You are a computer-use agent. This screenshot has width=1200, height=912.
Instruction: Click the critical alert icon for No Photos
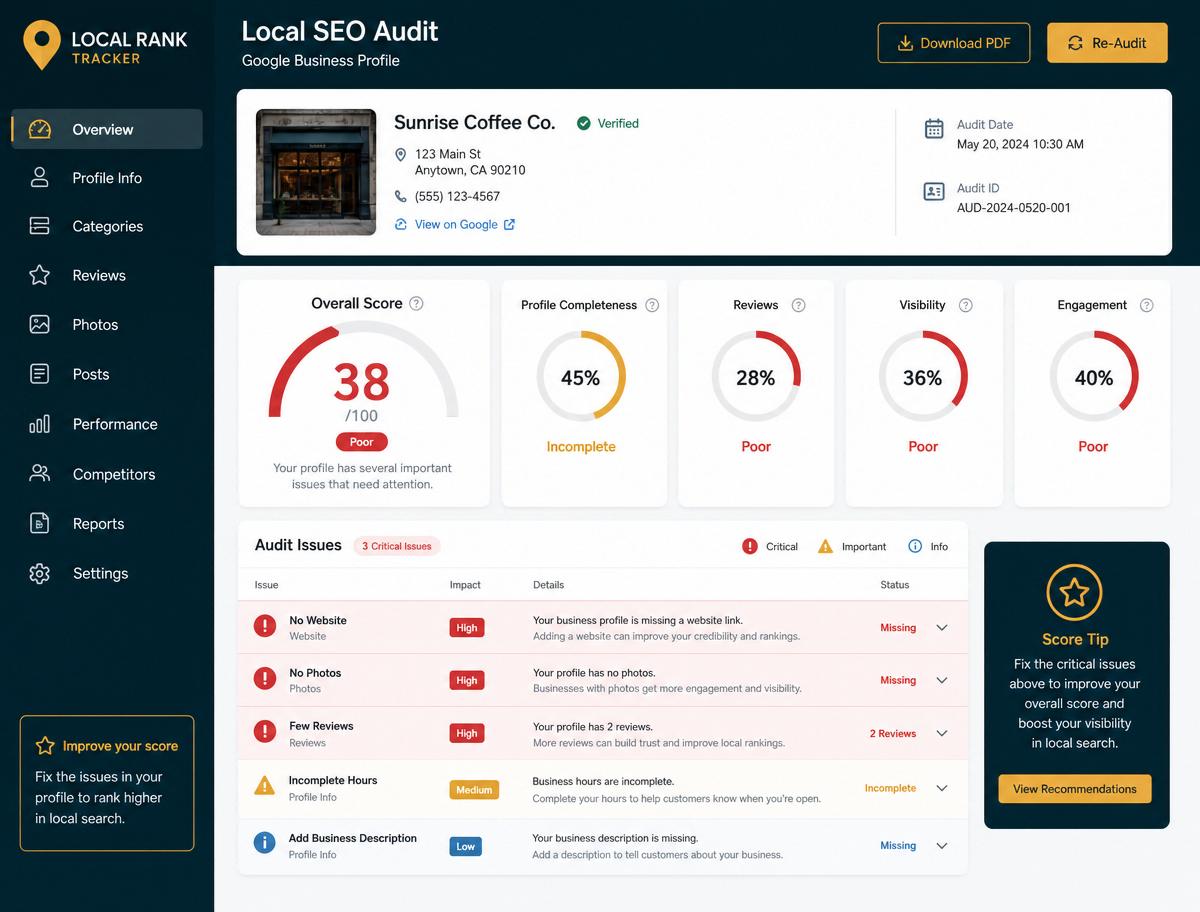point(264,679)
